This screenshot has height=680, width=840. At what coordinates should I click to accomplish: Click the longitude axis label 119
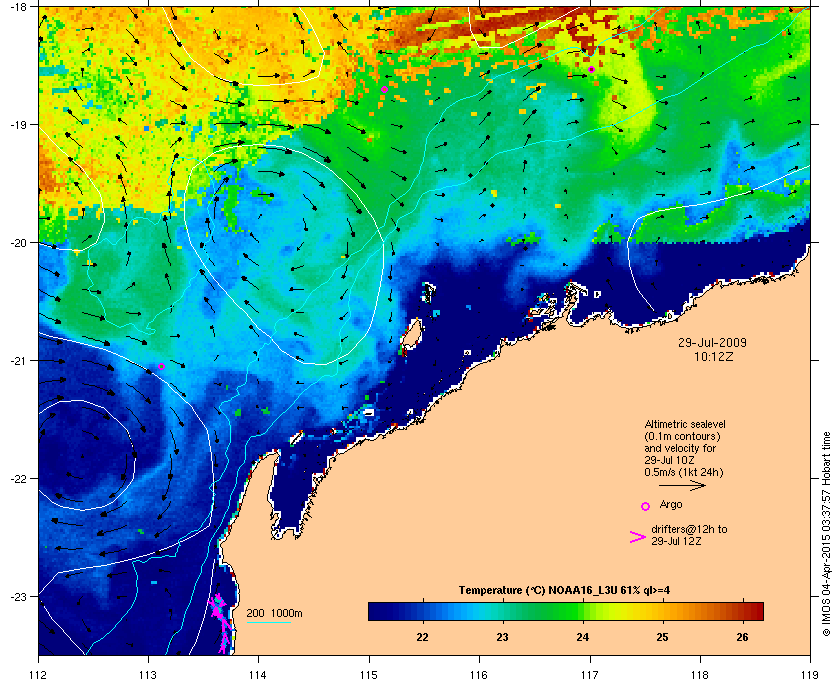point(810,674)
